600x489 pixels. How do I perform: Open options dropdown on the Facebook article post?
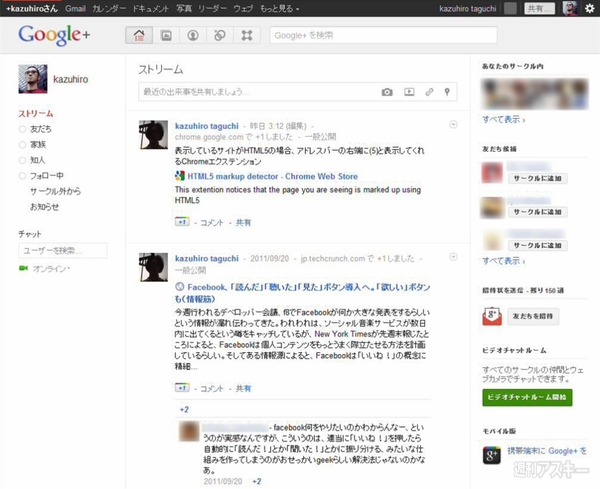click(453, 257)
